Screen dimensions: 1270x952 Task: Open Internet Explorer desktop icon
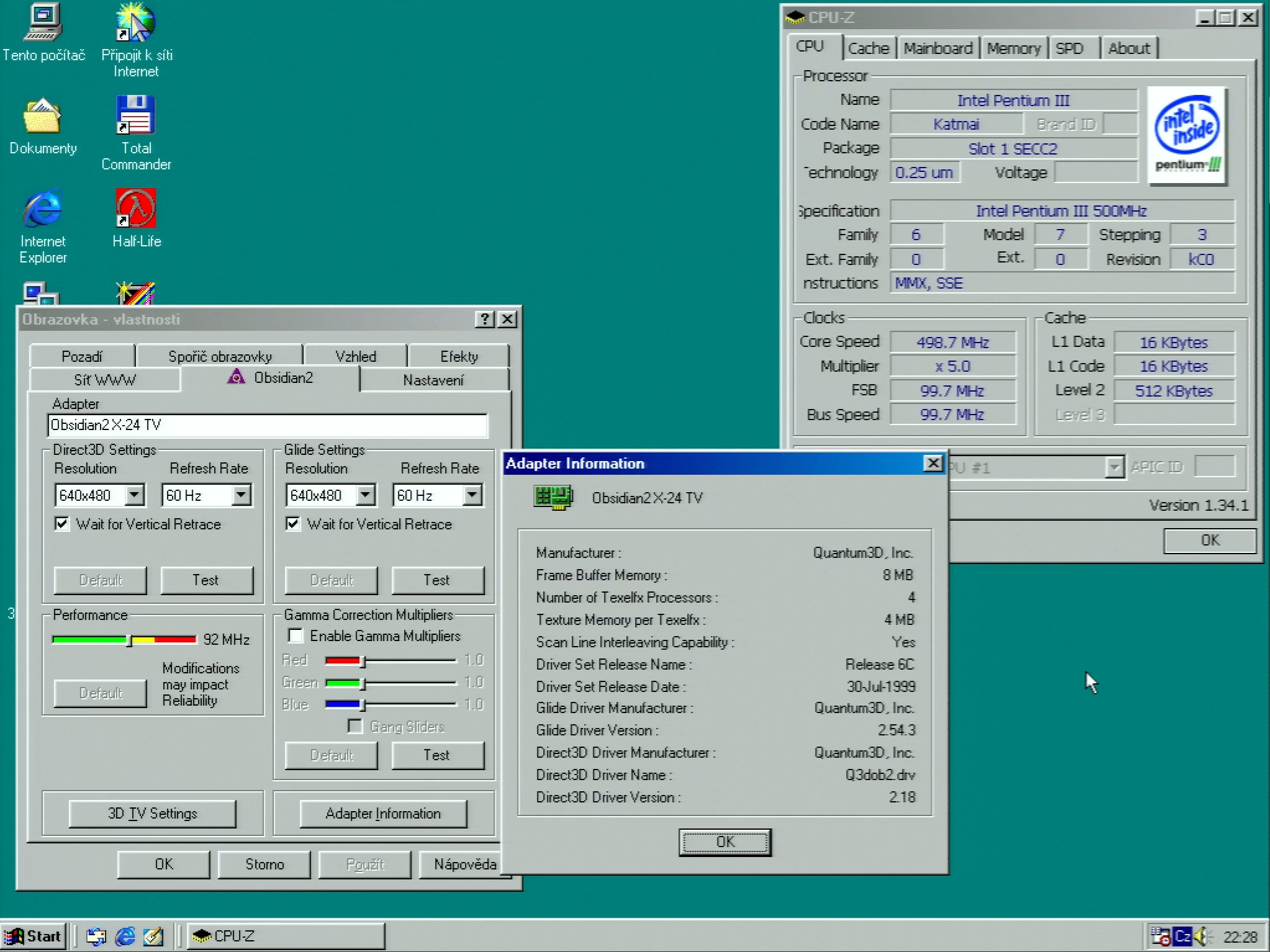[x=42, y=210]
